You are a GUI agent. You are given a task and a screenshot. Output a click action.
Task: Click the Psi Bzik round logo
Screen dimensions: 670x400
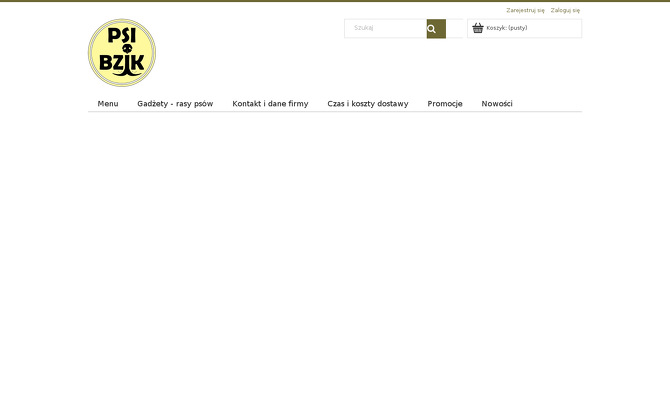122,53
